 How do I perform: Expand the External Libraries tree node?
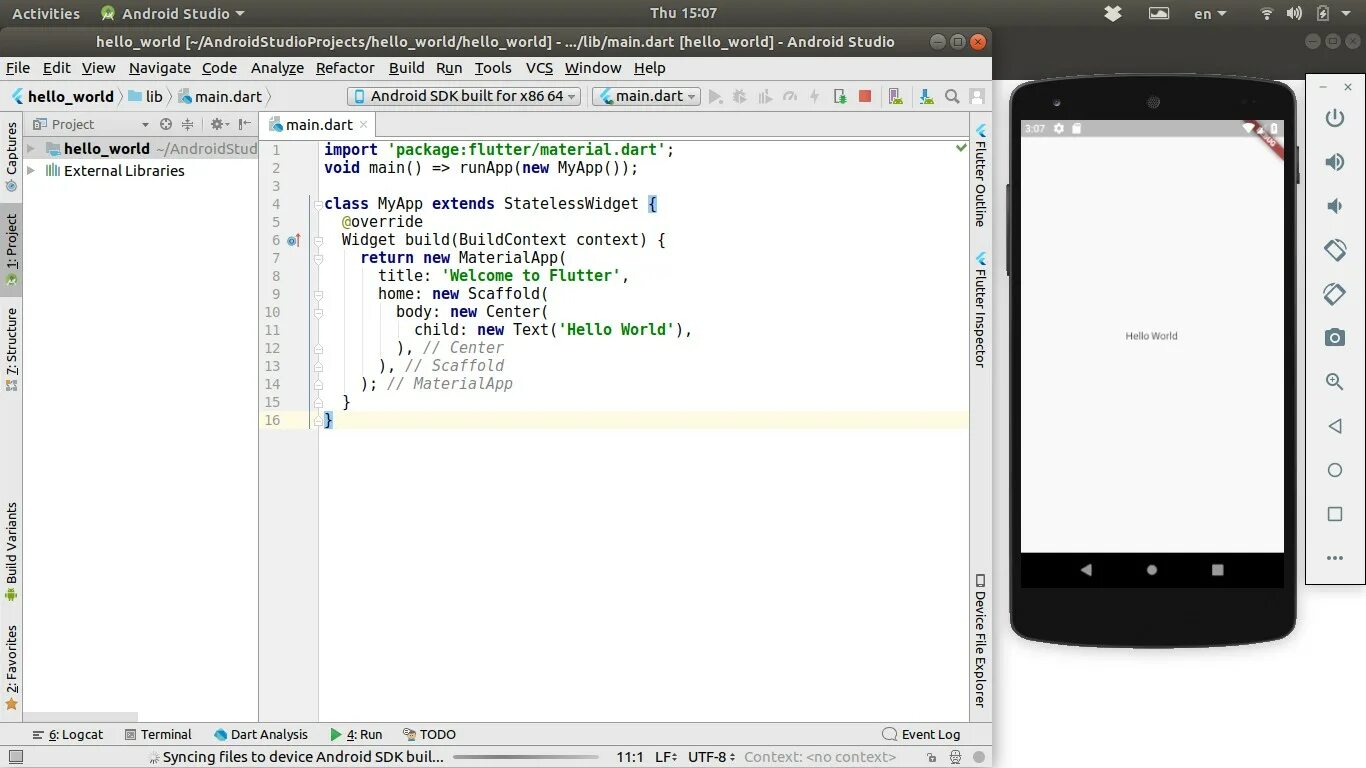tap(31, 171)
